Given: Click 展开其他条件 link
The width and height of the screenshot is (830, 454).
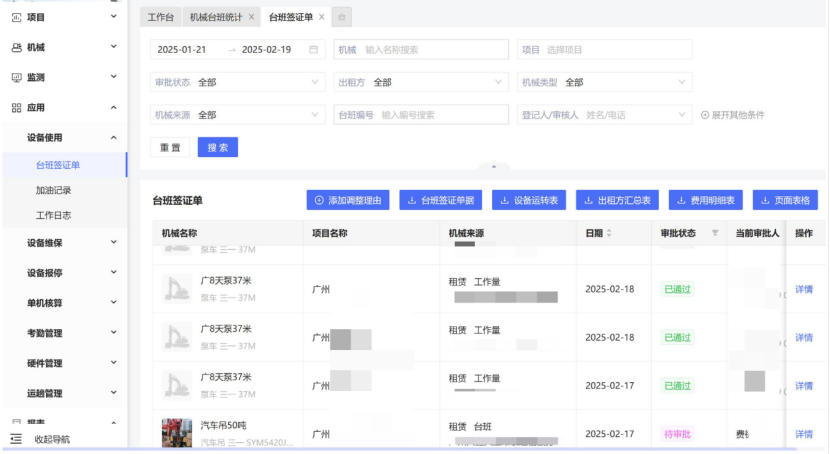Looking at the screenshot, I should (733, 115).
